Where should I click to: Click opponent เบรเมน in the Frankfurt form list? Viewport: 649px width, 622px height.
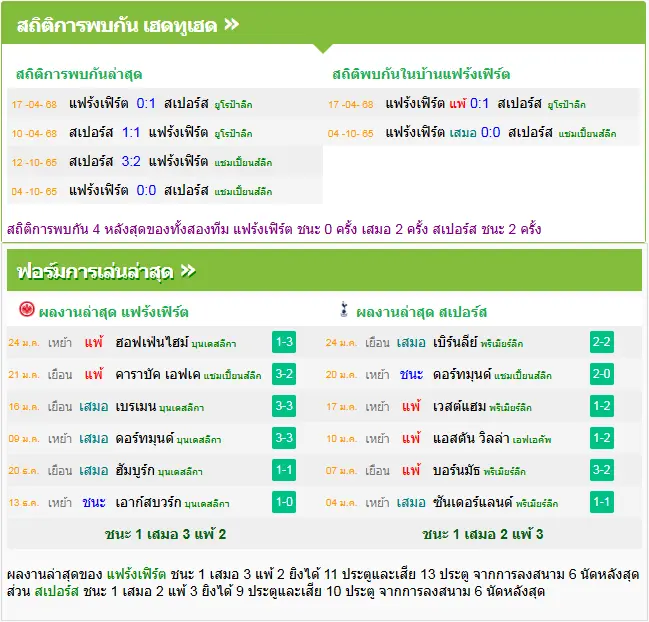pos(136,406)
